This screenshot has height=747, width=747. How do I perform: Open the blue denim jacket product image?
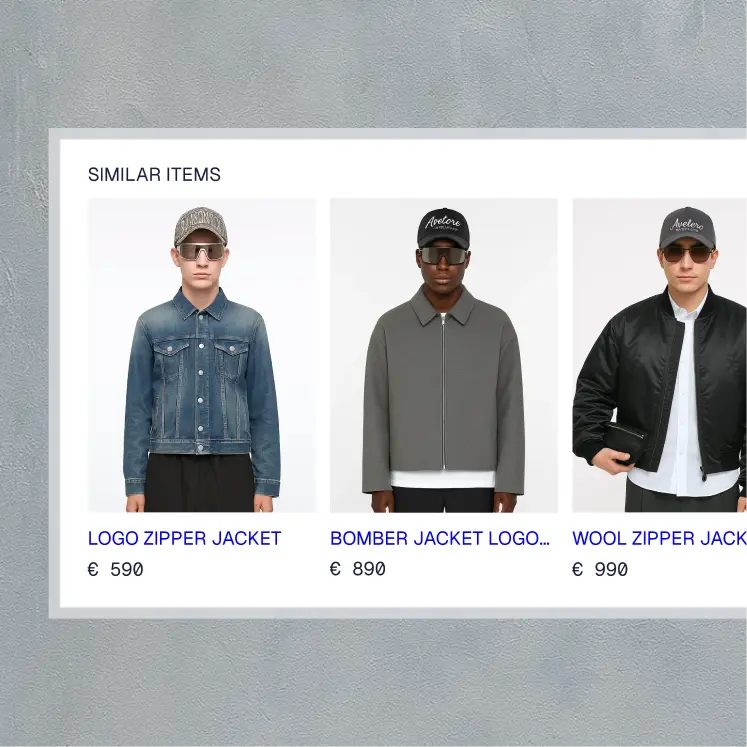[202, 355]
